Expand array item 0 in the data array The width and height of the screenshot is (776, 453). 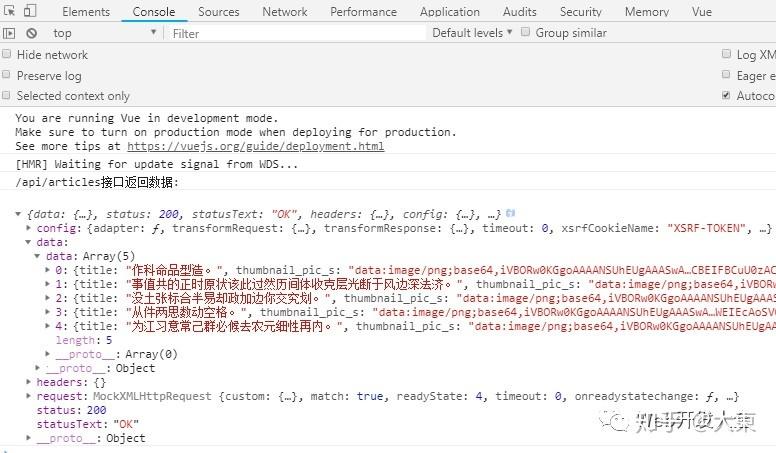(x=48, y=270)
